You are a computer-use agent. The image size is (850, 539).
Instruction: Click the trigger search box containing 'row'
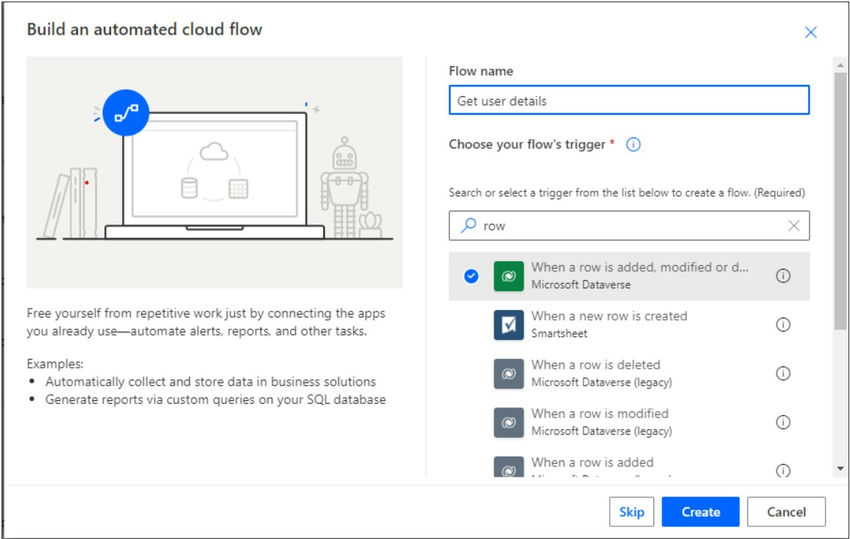629,226
